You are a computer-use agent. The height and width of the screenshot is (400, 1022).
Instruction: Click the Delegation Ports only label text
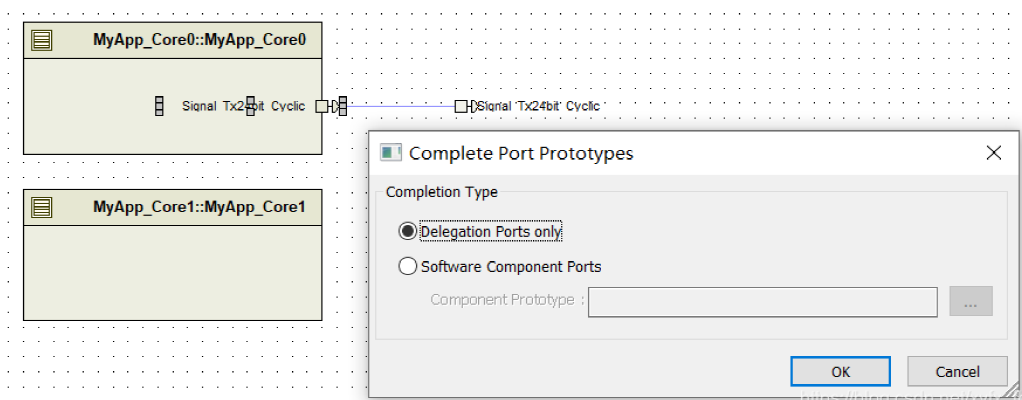point(491,232)
